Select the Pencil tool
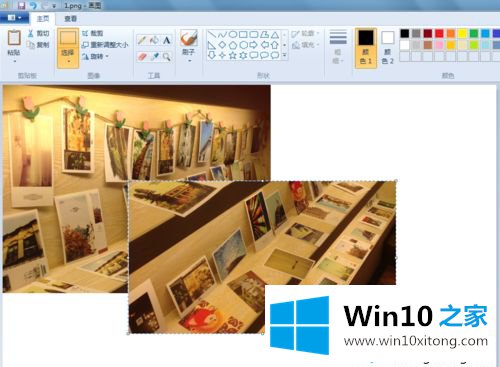Viewport: 500px width, 367px height. coord(142,40)
